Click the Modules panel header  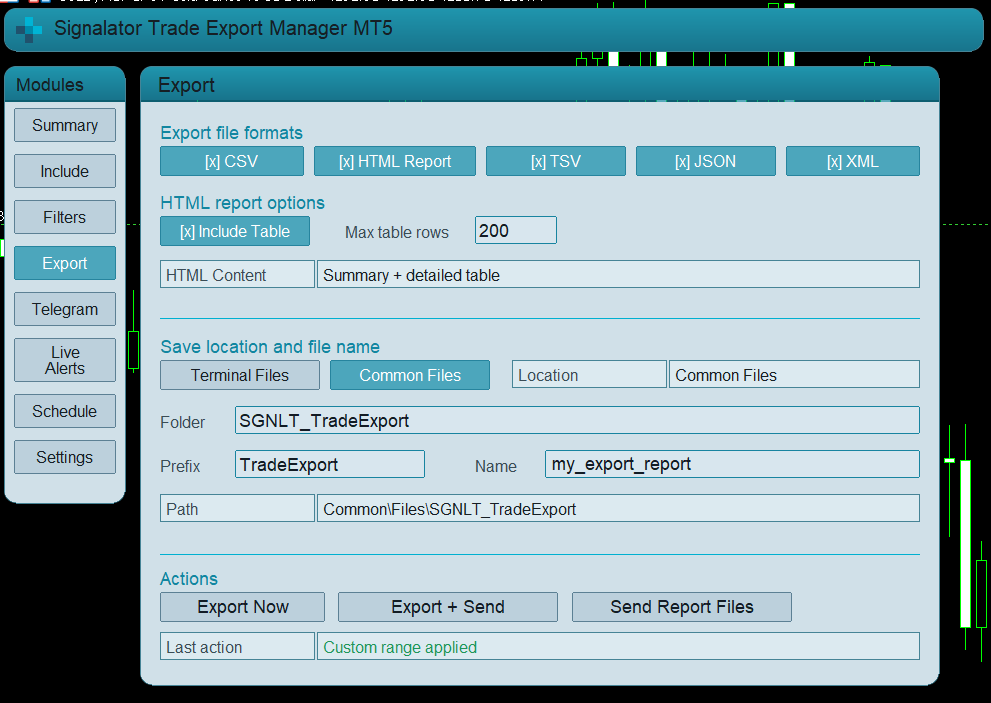[x=65, y=84]
